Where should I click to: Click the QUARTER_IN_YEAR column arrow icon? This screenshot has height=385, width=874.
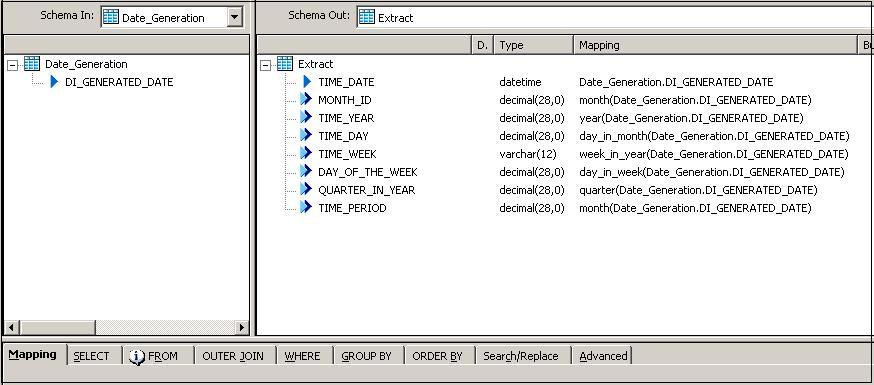306,189
